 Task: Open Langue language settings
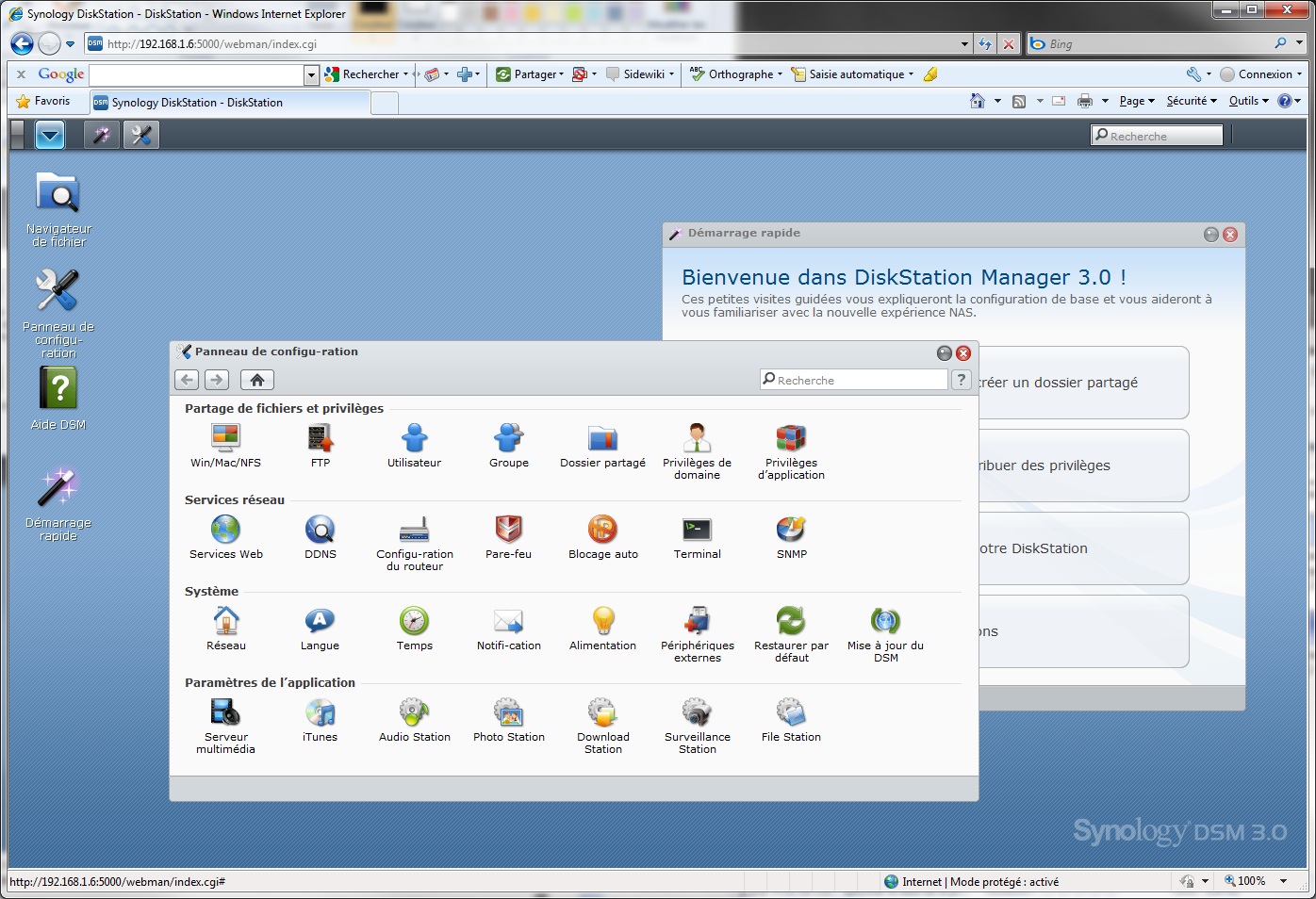tap(321, 629)
